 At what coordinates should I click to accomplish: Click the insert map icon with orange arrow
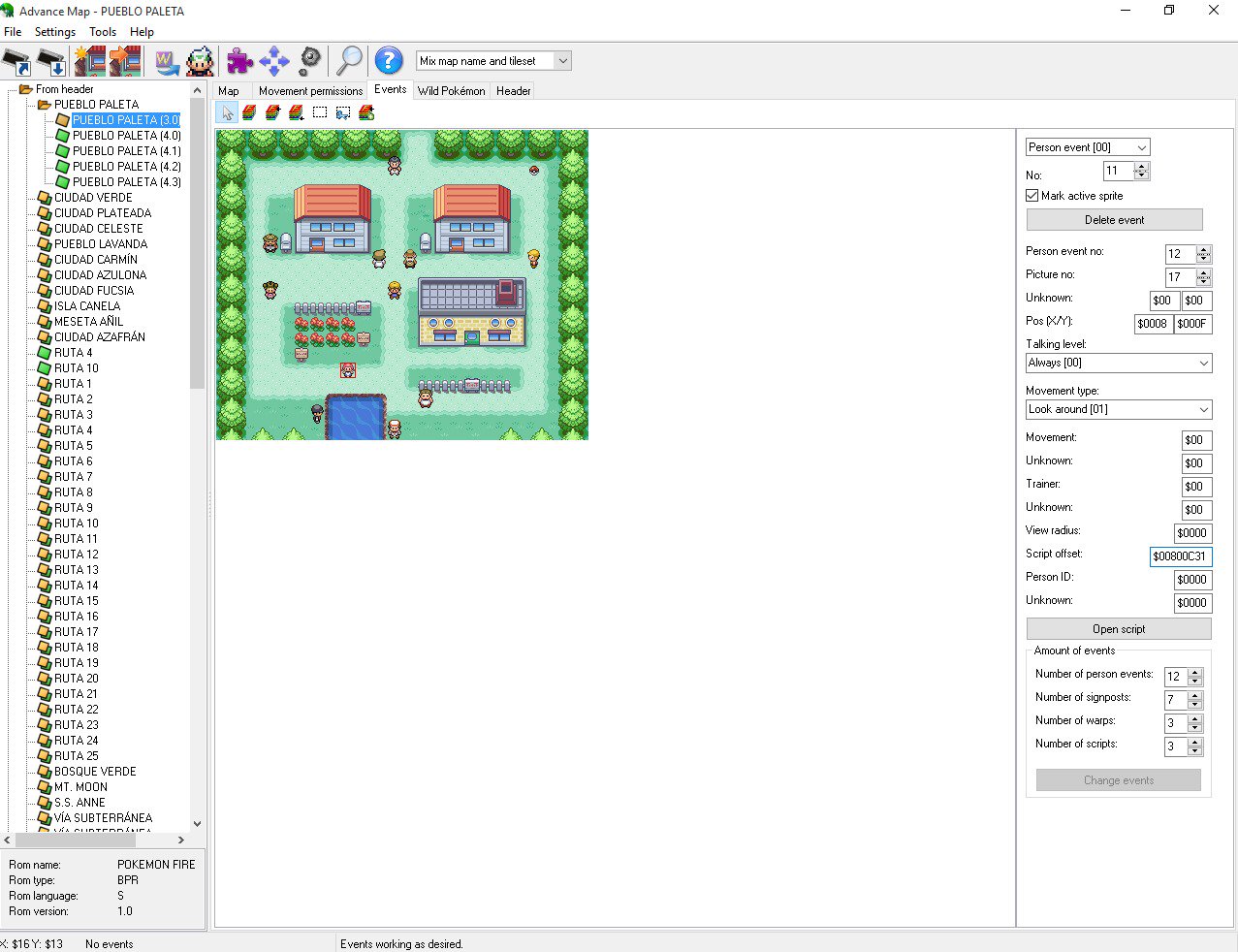click(125, 61)
